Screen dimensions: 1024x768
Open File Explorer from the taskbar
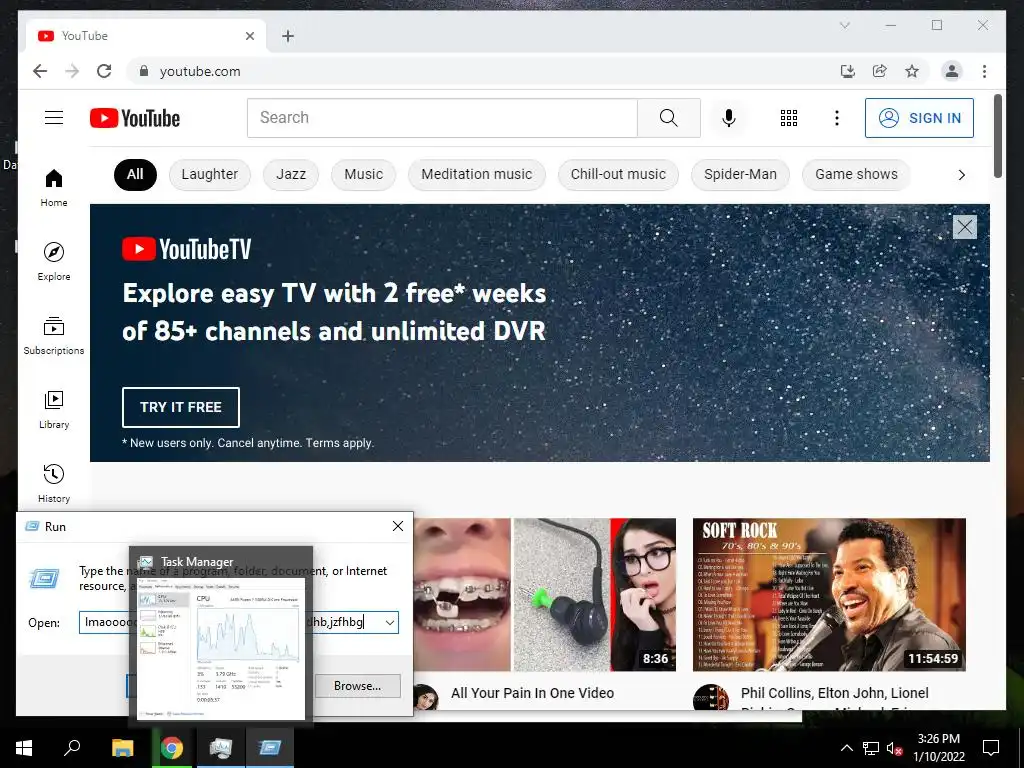[122, 747]
